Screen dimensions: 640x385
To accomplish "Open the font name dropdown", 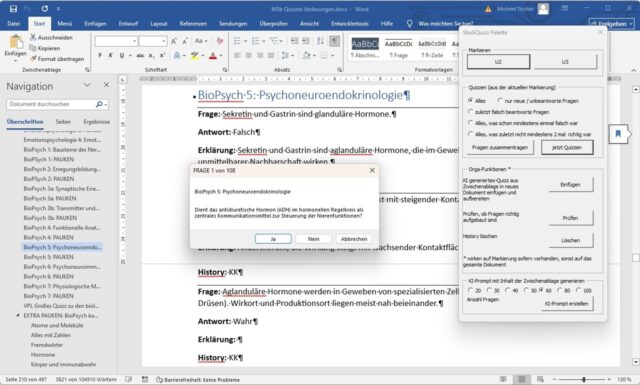I will pyautogui.click(x=134, y=41).
